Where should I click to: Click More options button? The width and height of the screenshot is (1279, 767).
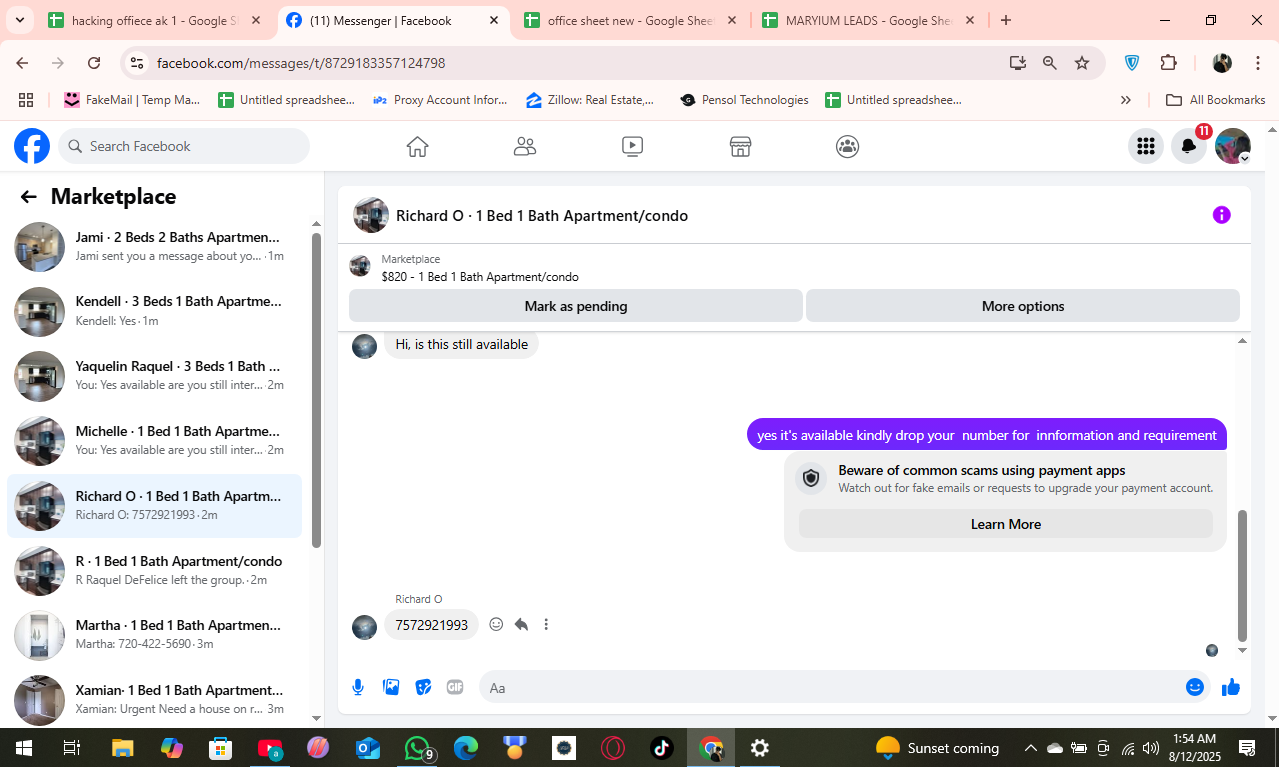pos(1023,306)
